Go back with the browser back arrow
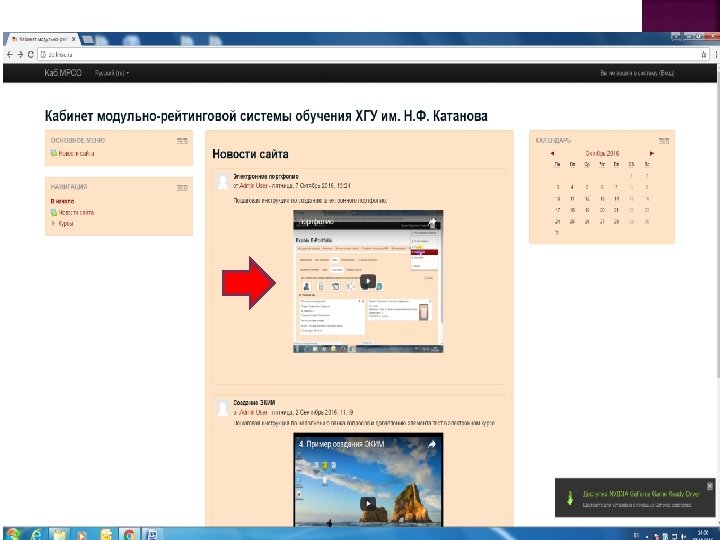Viewport: 720px width, 540px height. point(10,54)
